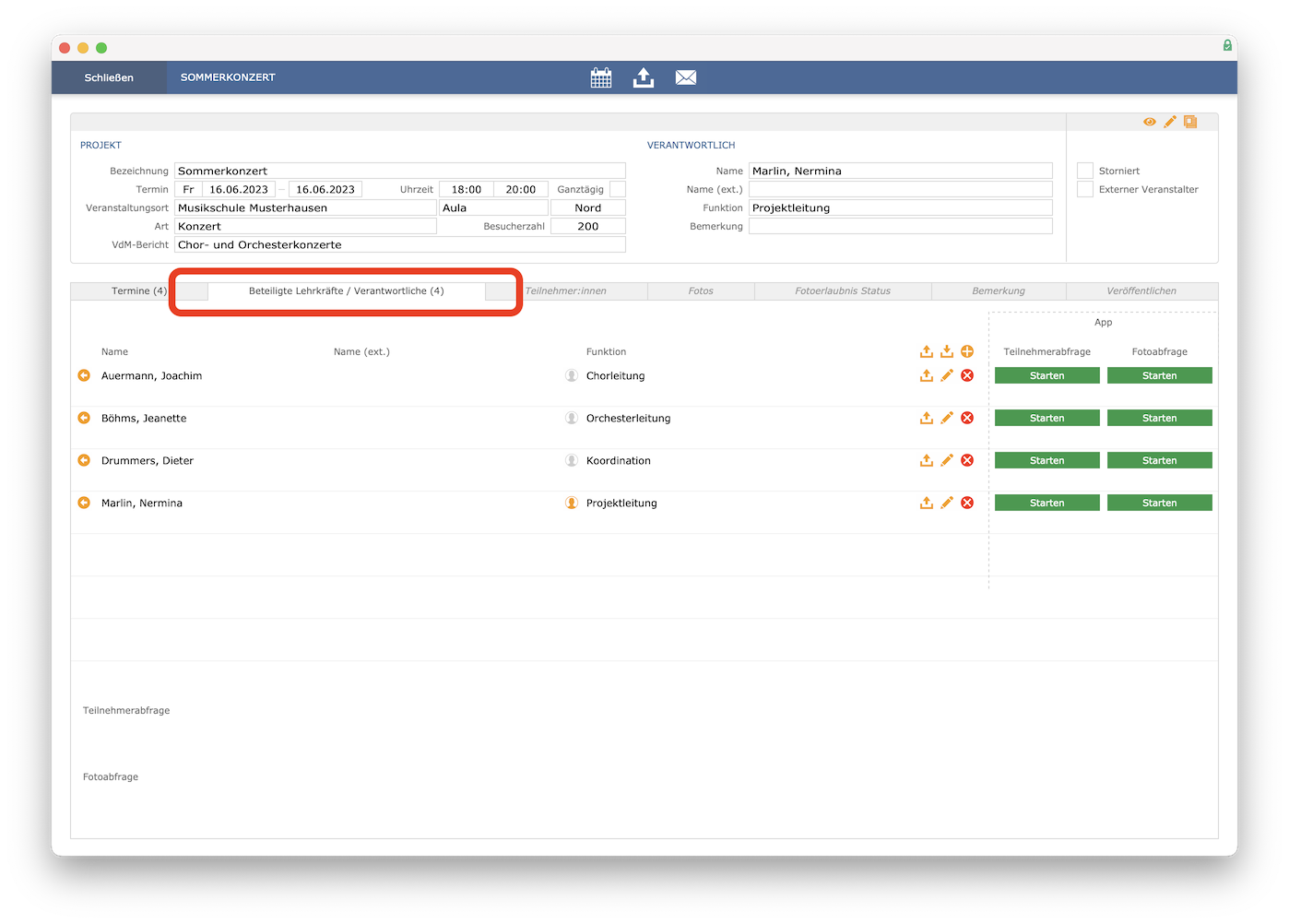Start Teilnehmerabfrage for Auermann
Screen dimensions: 1289x924
pos(1047,375)
